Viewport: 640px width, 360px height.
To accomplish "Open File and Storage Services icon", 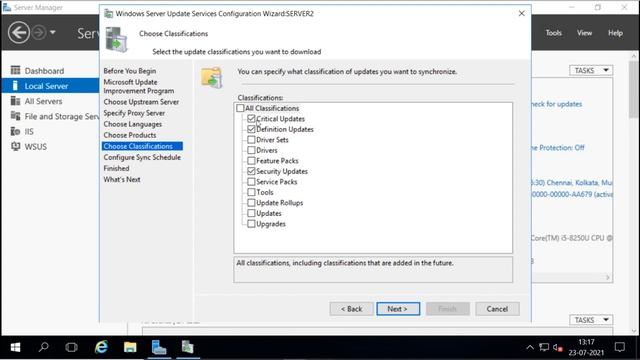I will [x=16, y=116].
